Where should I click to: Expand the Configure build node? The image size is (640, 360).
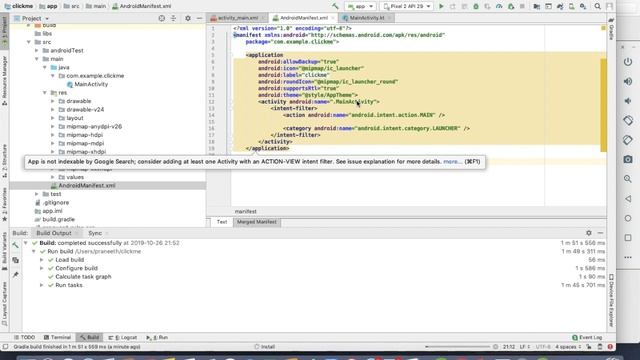click(42, 269)
